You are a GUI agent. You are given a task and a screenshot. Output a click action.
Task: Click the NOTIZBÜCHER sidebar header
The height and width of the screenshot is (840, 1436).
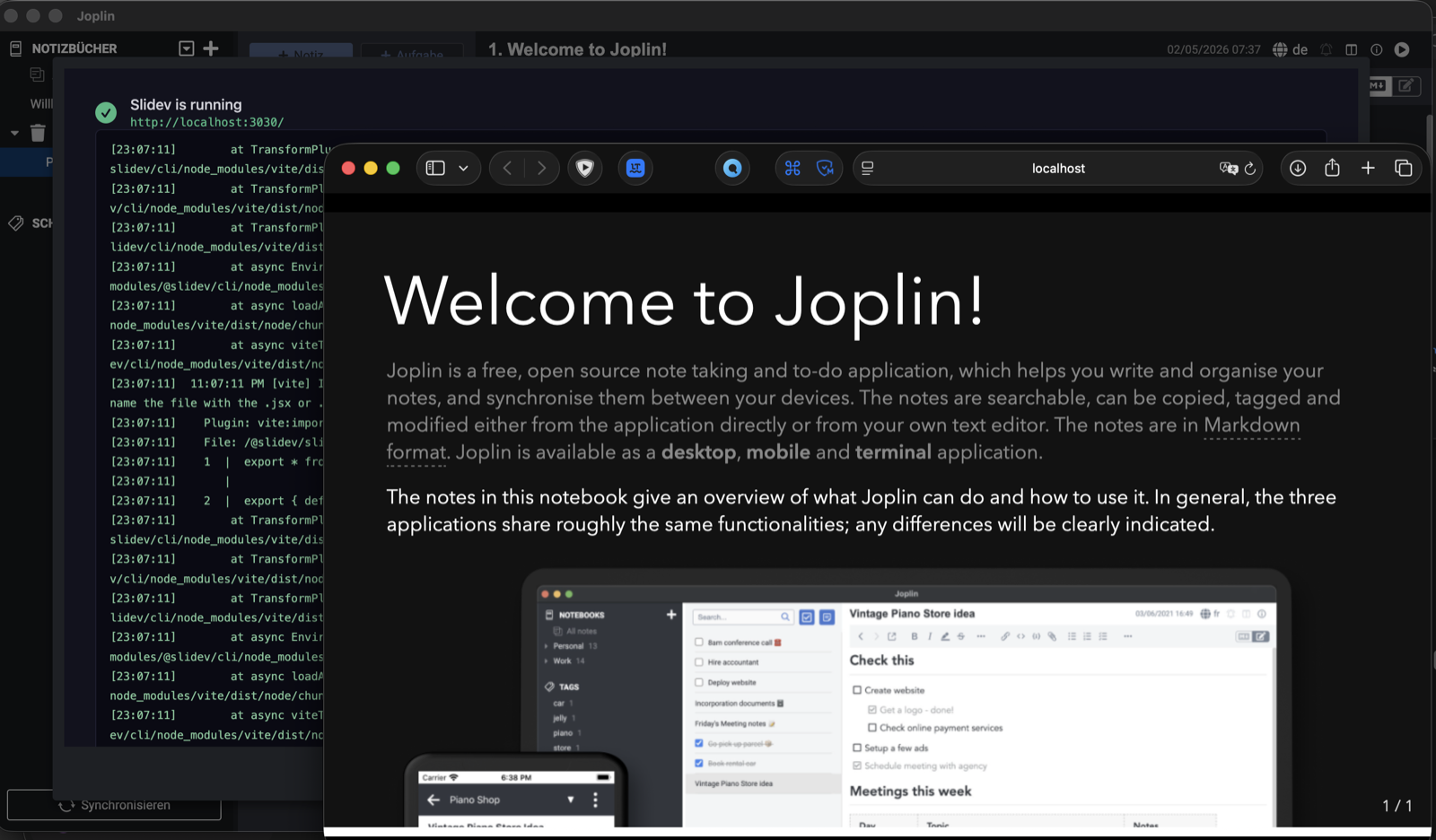74,48
